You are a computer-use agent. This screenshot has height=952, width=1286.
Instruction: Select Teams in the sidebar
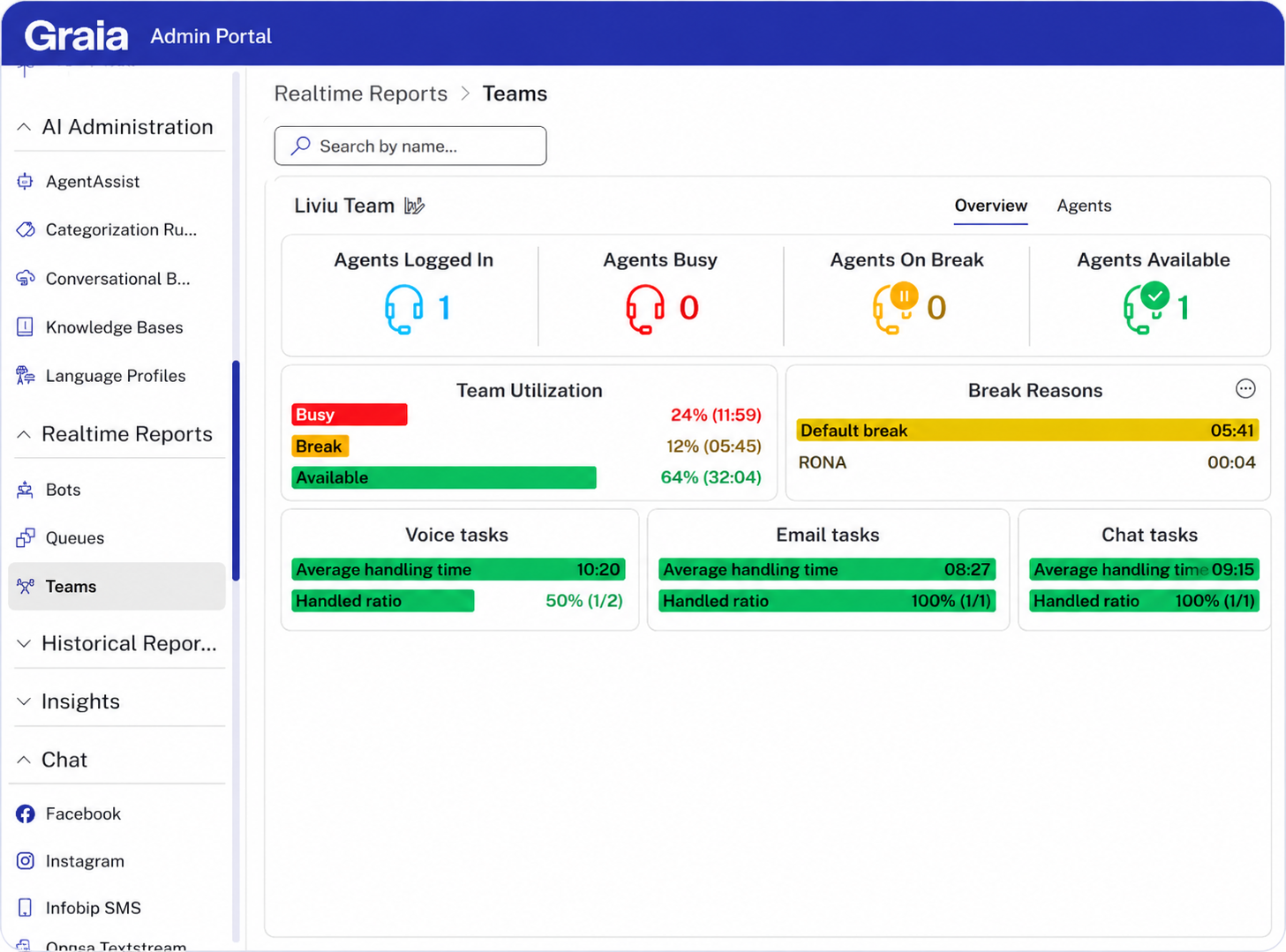click(117, 586)
